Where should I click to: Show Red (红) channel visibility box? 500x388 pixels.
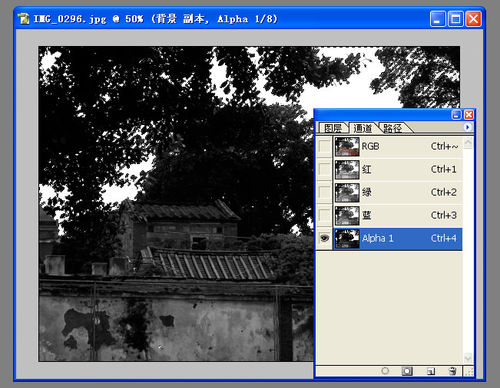click(324, 169)
